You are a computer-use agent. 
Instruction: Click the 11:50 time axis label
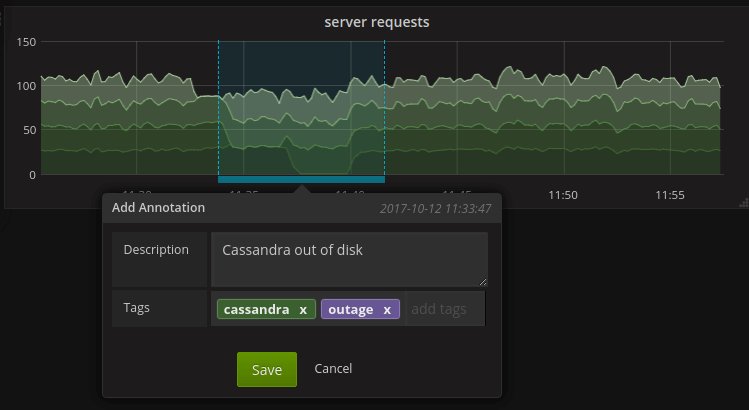tap(563, 195)
